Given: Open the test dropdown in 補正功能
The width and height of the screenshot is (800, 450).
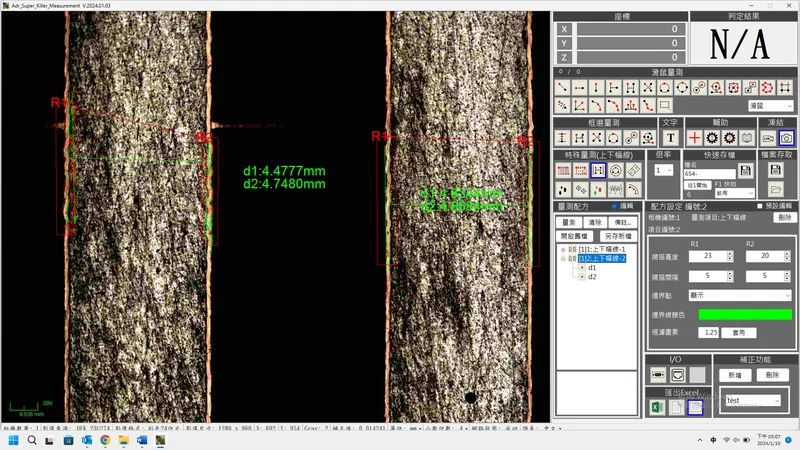Looking at the screenshot, I should 752,400.
